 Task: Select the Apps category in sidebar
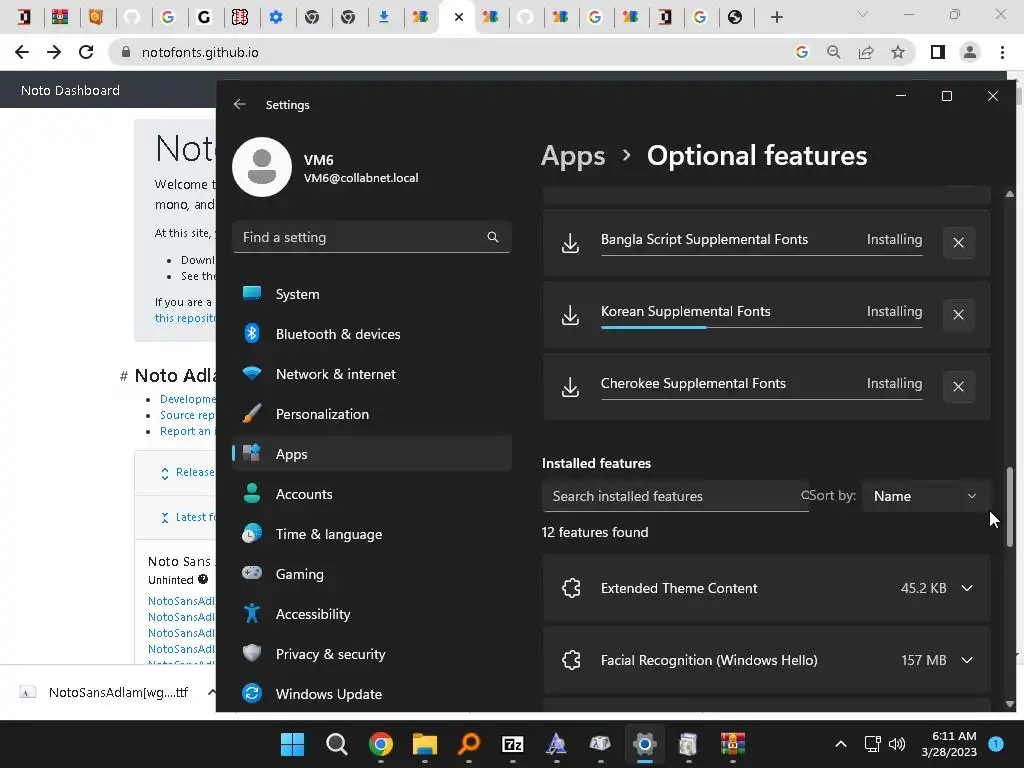(372, 454)
